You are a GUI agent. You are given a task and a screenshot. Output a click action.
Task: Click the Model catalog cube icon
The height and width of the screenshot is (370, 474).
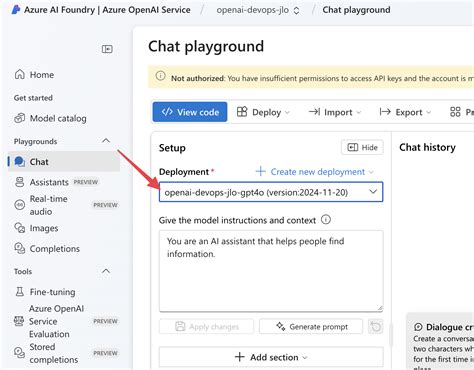click(20, 118)
